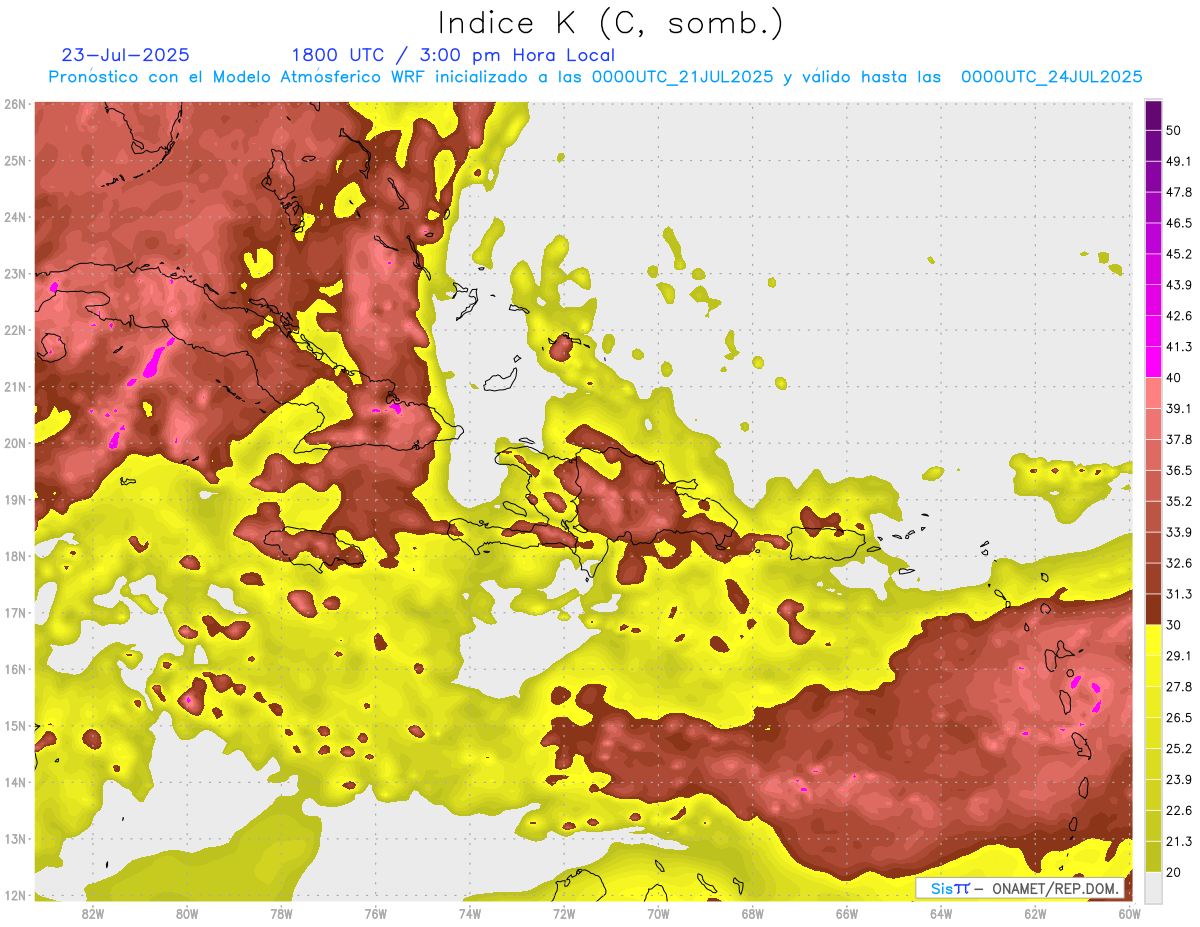Click the '25.2' colorbar value
This screenshot has width=1200, height=927.
(1179, 749)
